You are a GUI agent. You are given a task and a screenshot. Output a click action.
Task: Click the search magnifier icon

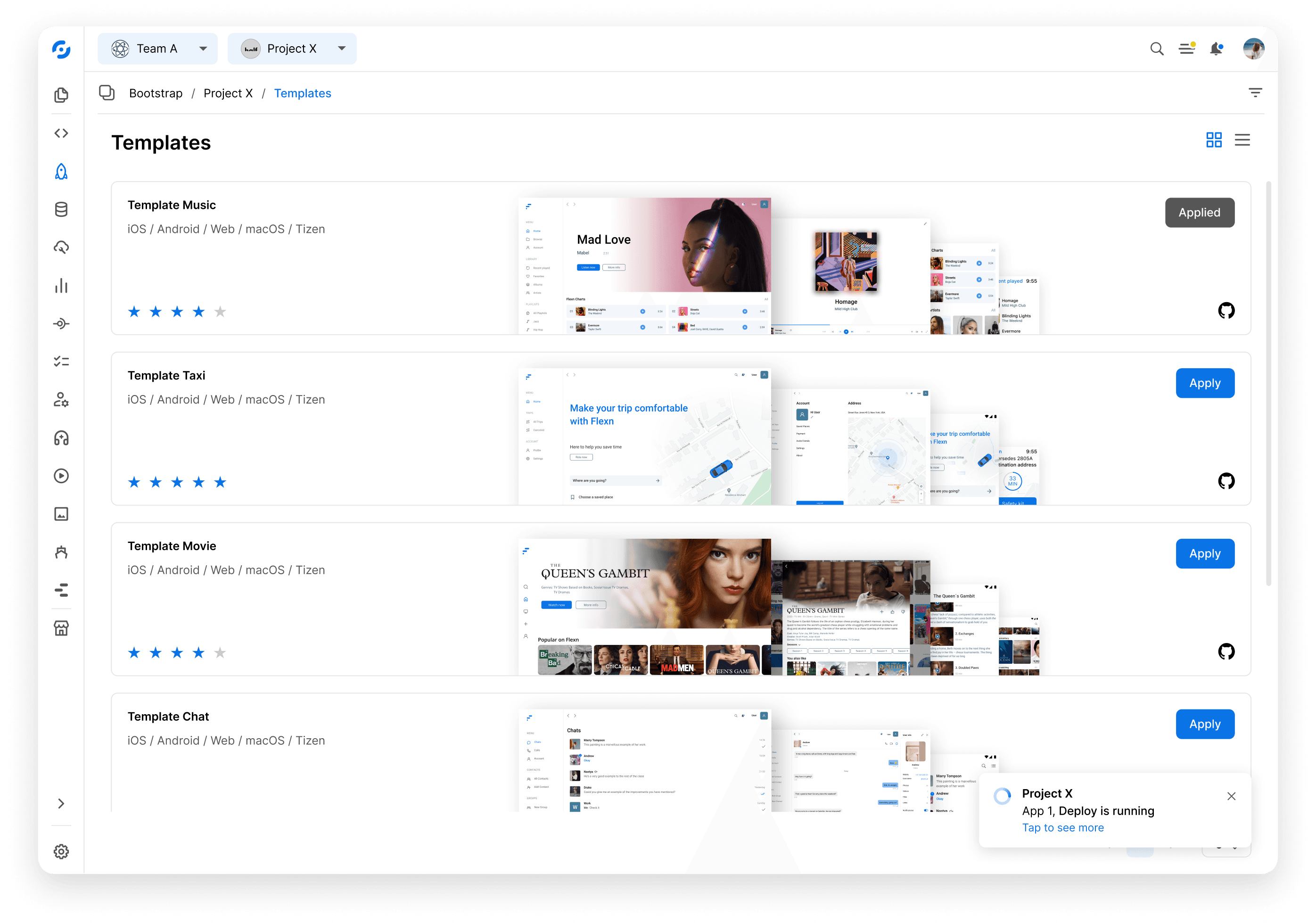(x=1157, y=49)
